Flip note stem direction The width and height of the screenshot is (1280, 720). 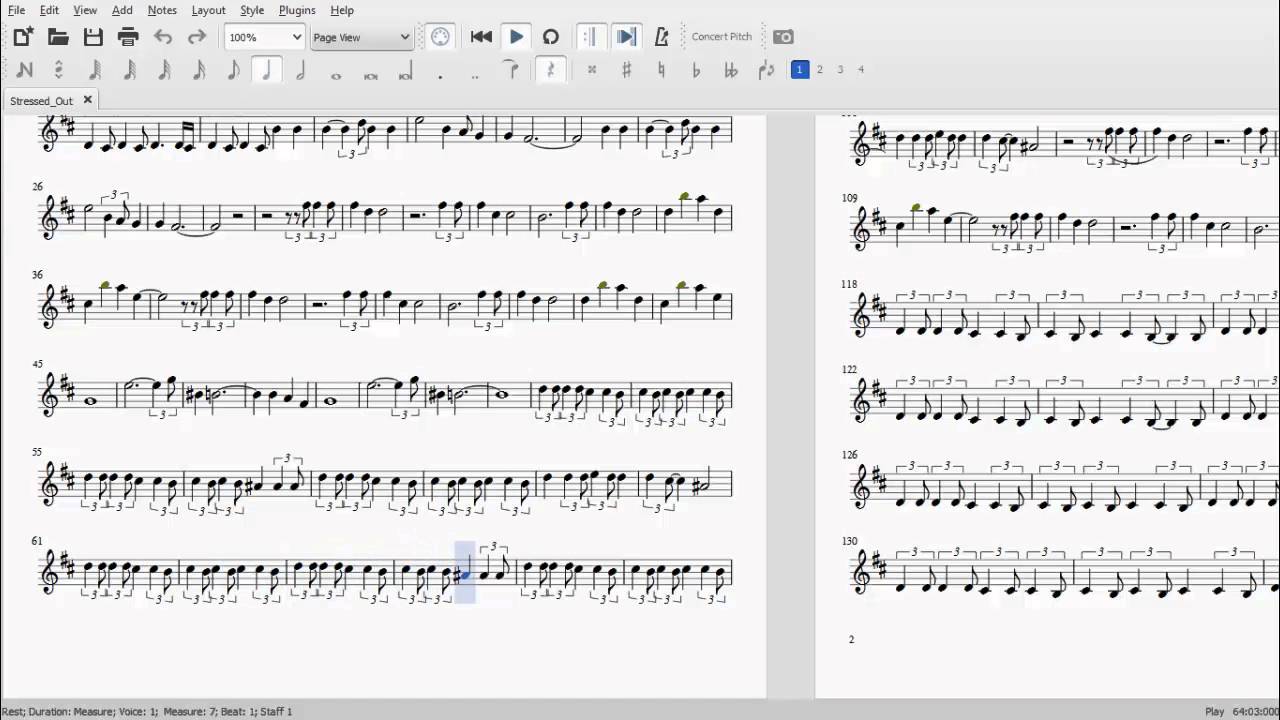[766, 70]
